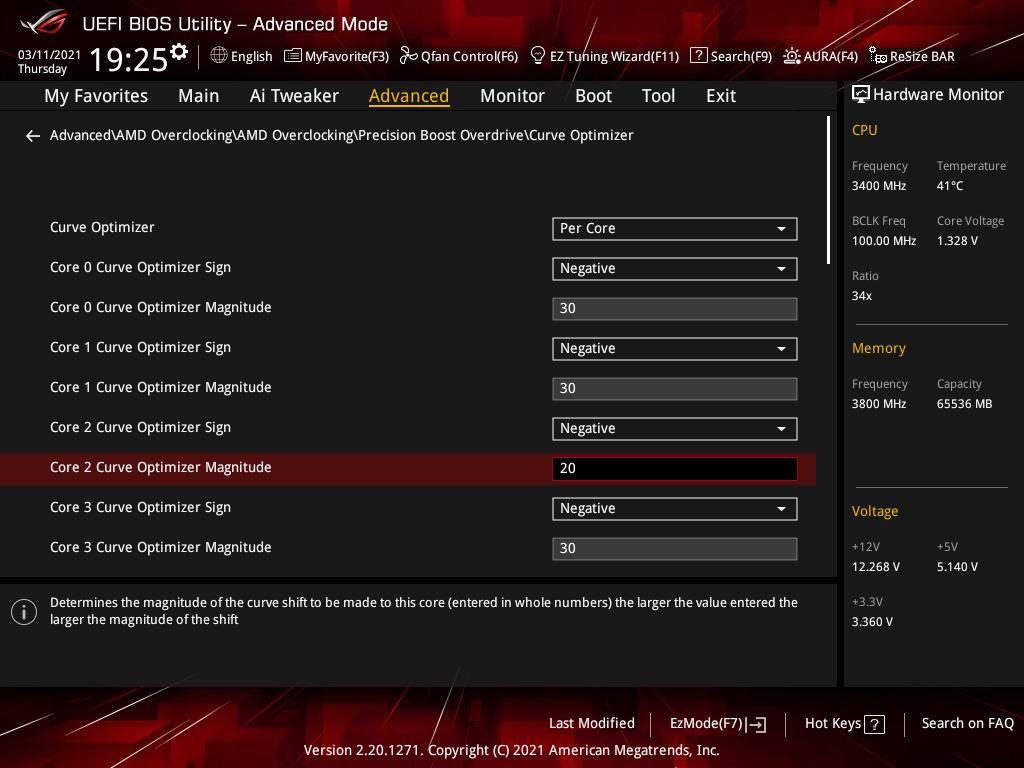Toggle ReSize BAR option
The width and height of the screenshot is (1024, 768).
click(912, 56)
